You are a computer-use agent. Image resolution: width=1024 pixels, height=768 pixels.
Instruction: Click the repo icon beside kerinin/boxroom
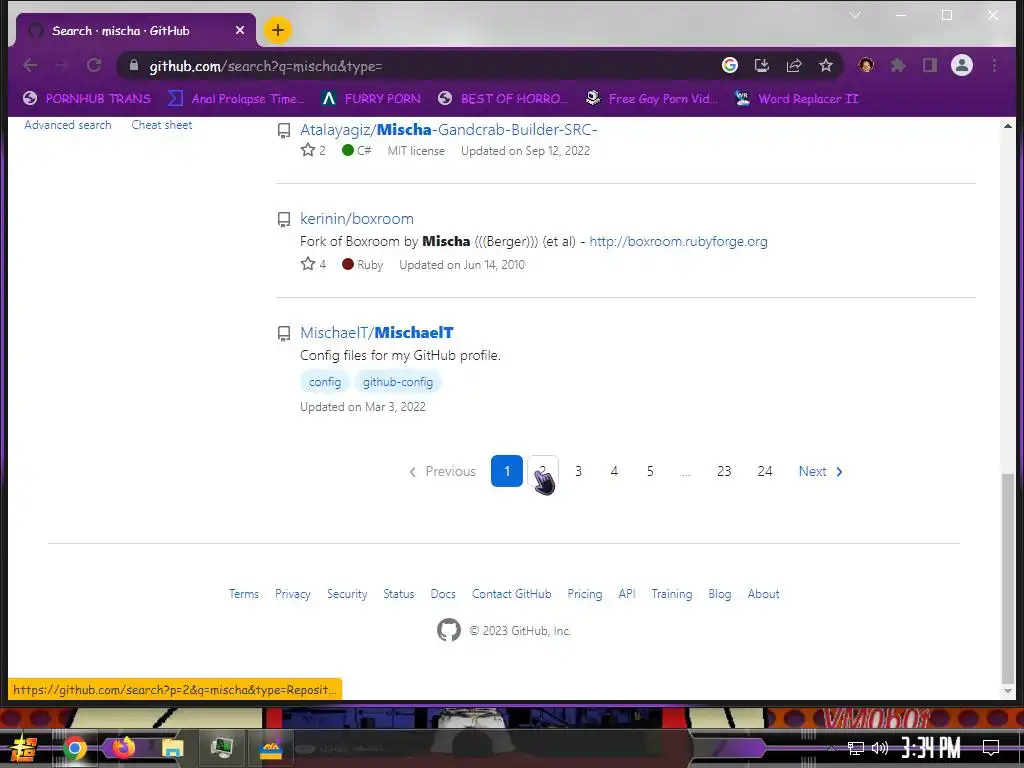coord(284,219)
